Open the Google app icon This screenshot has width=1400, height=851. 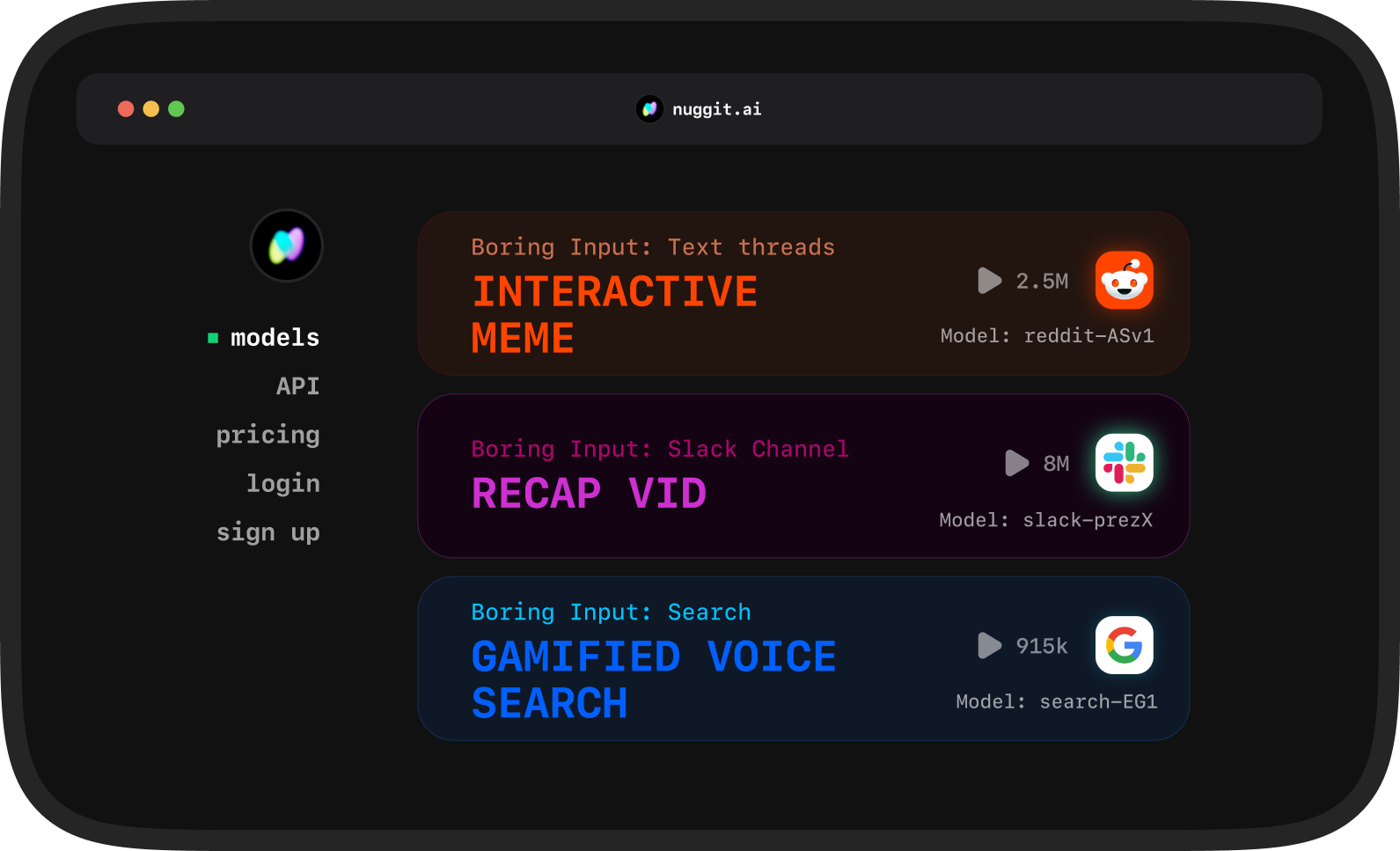coord(1125,645)
